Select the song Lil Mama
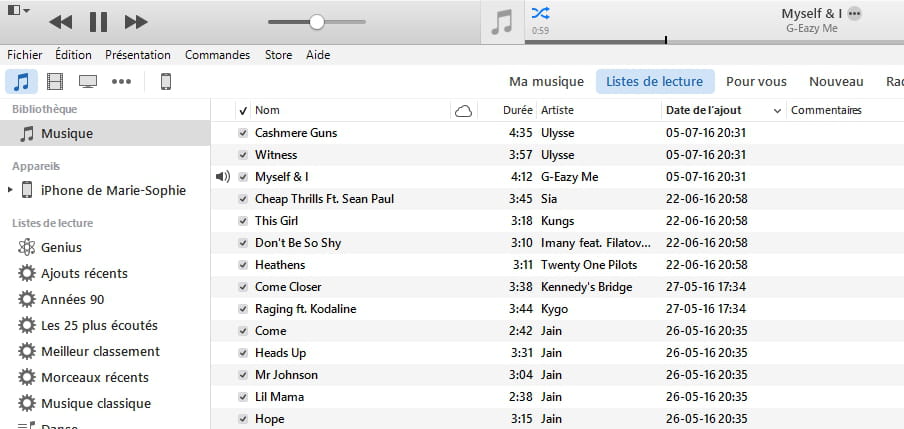 (x=280, y=397)
